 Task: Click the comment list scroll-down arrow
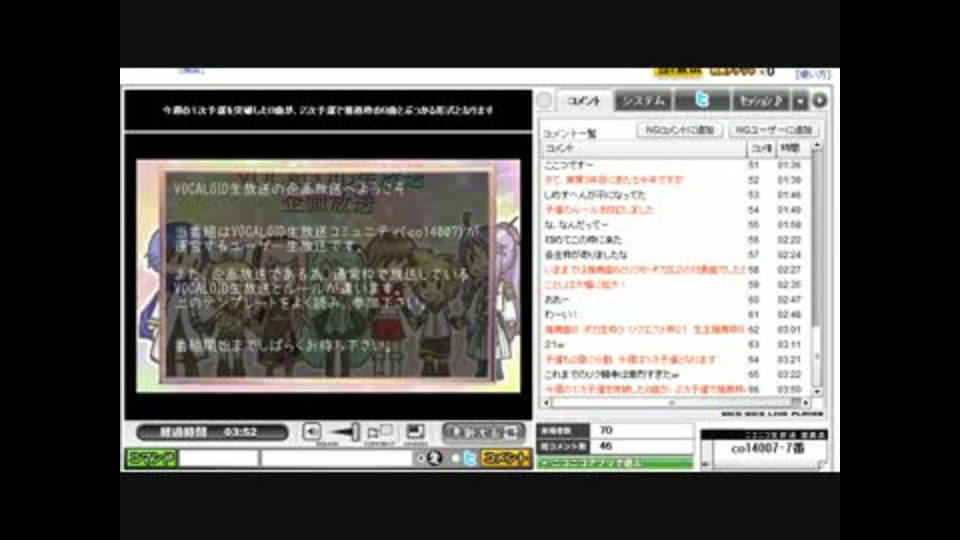pyautogui.click(x=817, y=391)
